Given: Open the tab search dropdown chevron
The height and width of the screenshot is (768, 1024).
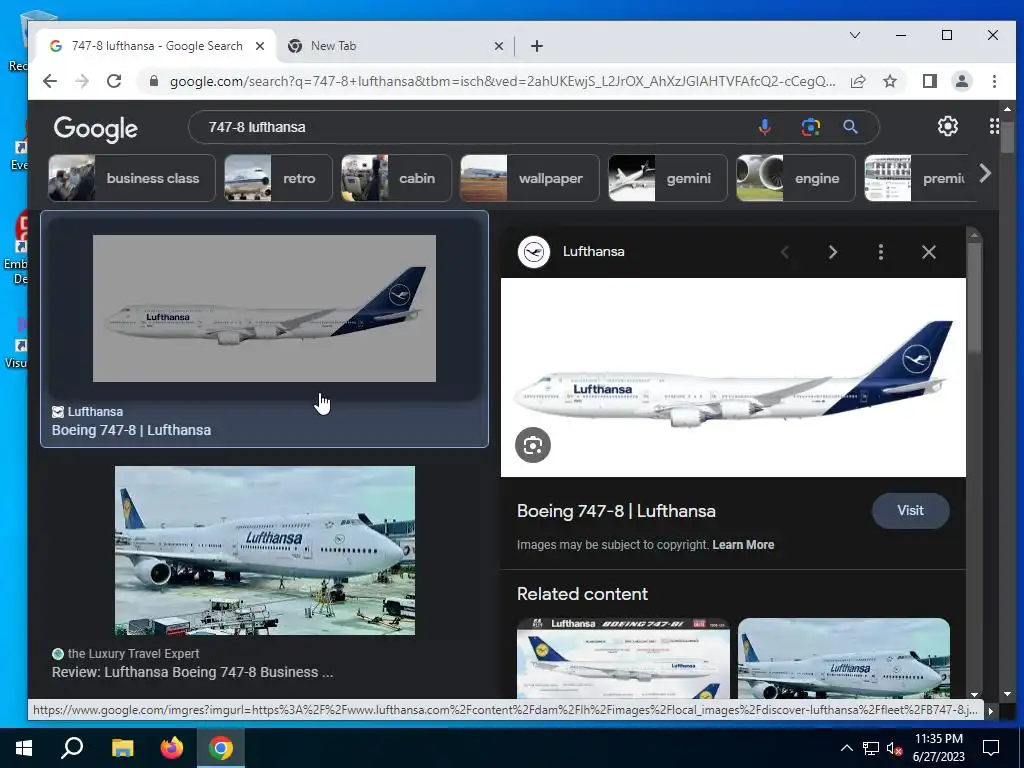Looking at the screenshot, I should click(x=855, y=35).
